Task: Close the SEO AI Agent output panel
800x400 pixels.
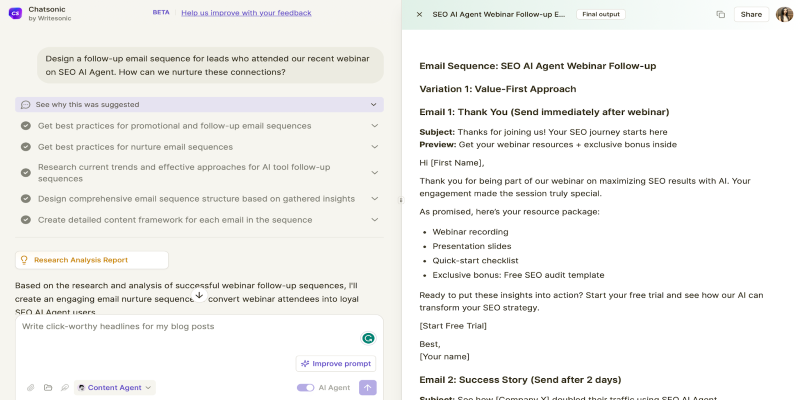Action: point(419,14)
